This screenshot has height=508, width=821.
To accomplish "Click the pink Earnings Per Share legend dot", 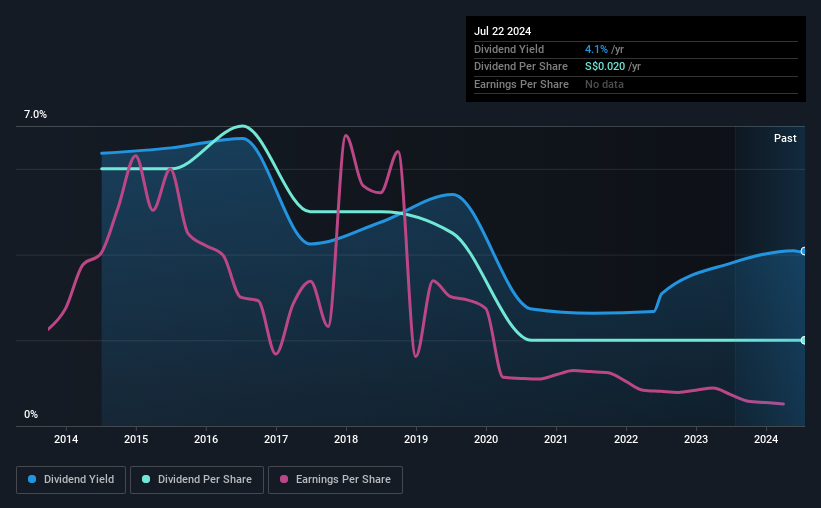I will (284, 479).
